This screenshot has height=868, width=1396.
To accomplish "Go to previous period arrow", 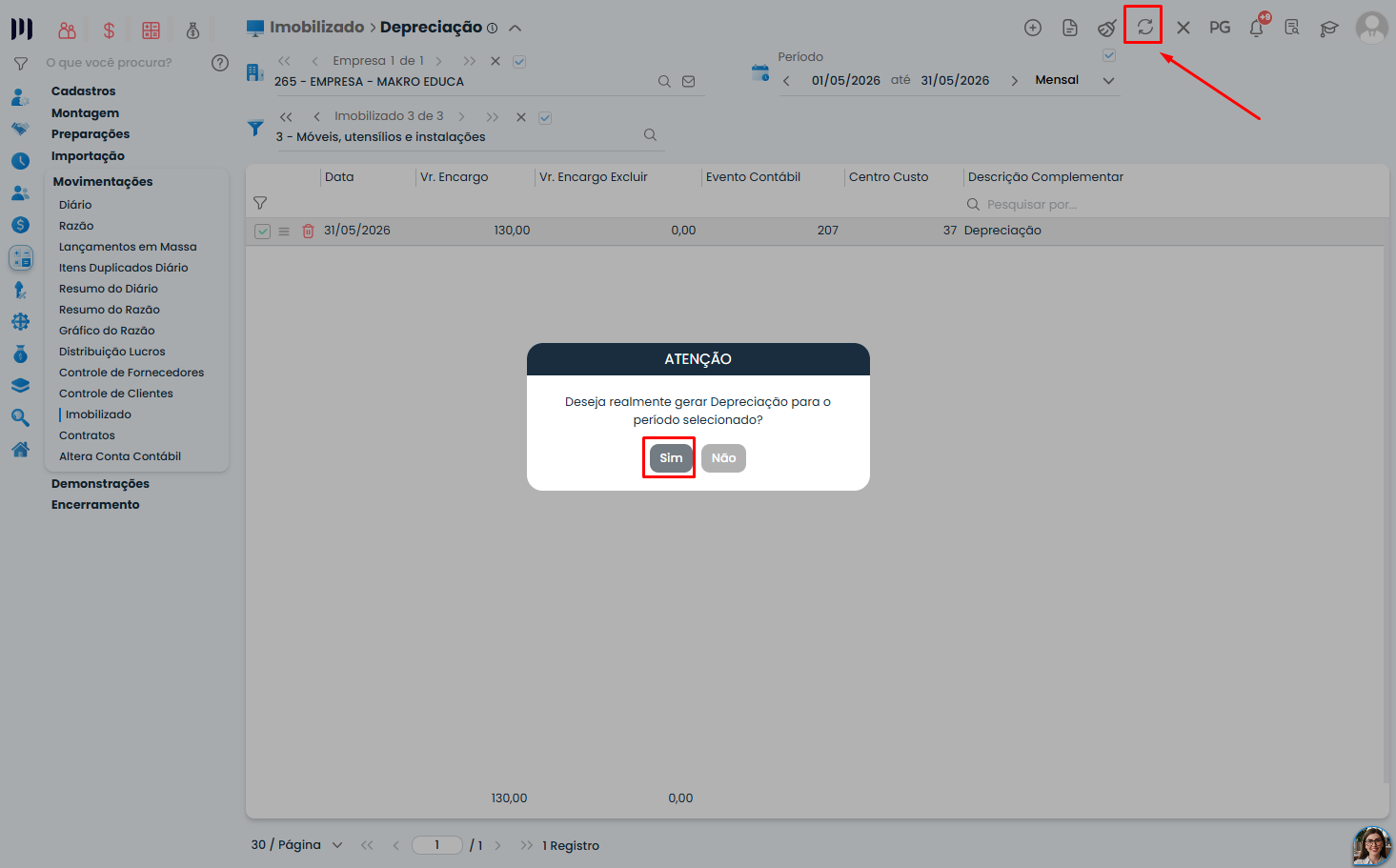I will click(786, 81).
